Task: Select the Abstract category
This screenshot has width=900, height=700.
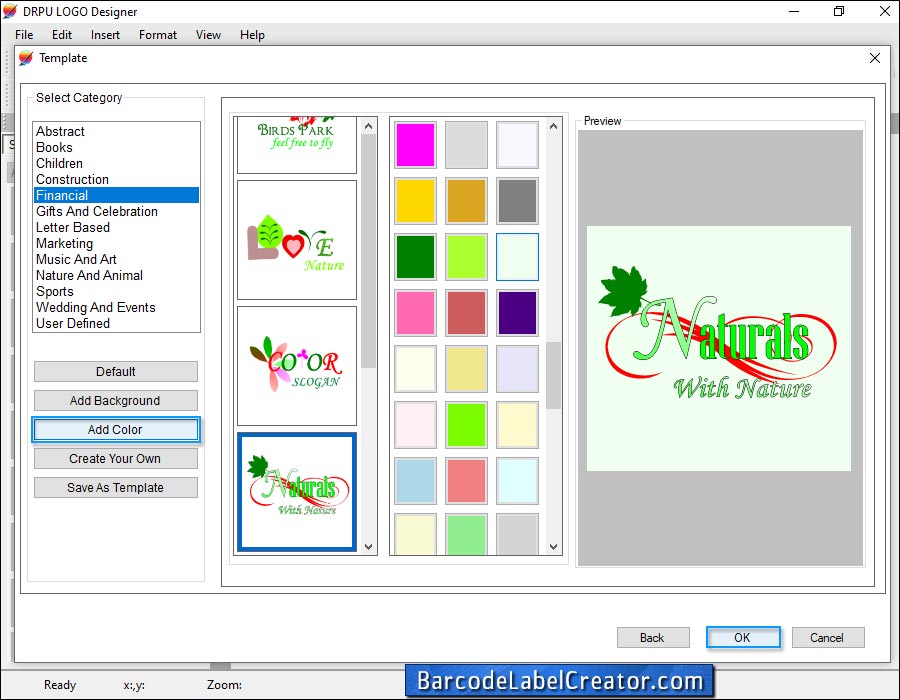Action: point(117,131)
